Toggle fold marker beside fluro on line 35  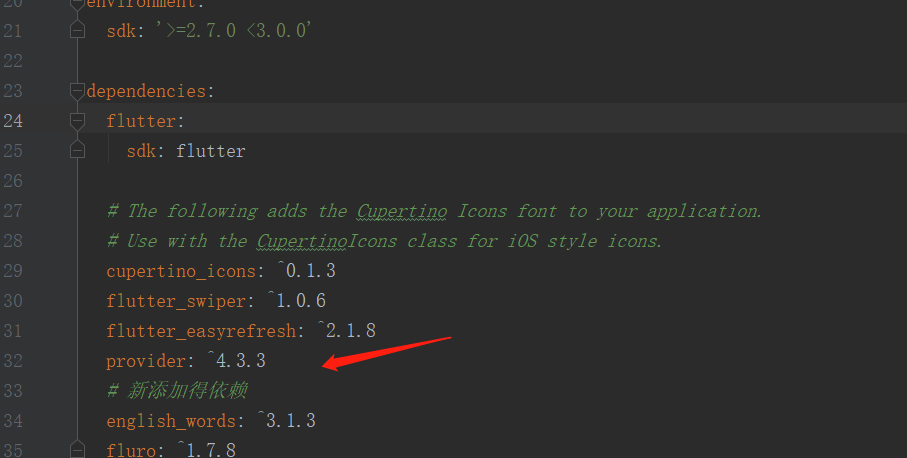(77, 449)
